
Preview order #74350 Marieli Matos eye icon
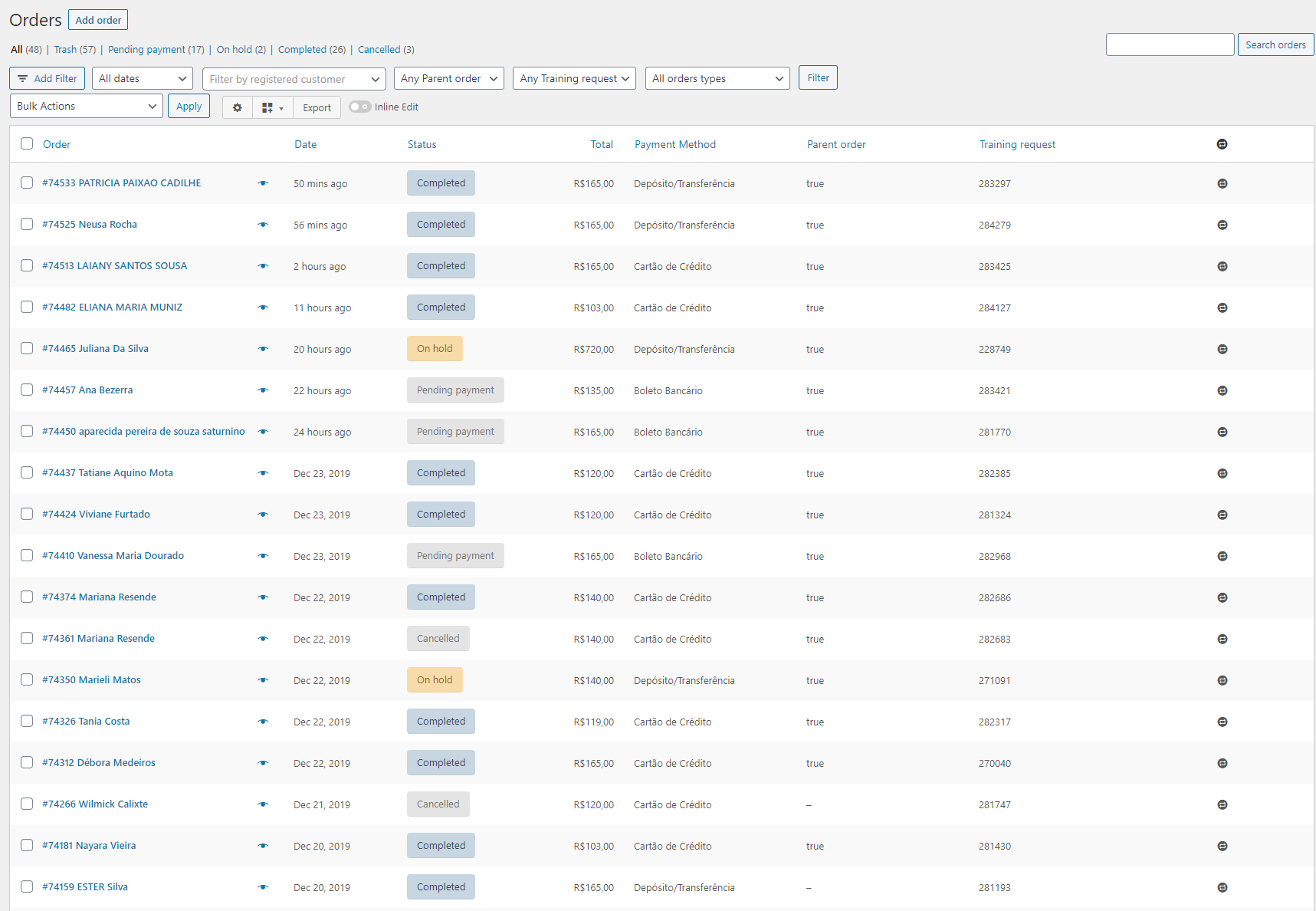click(263, 680)
